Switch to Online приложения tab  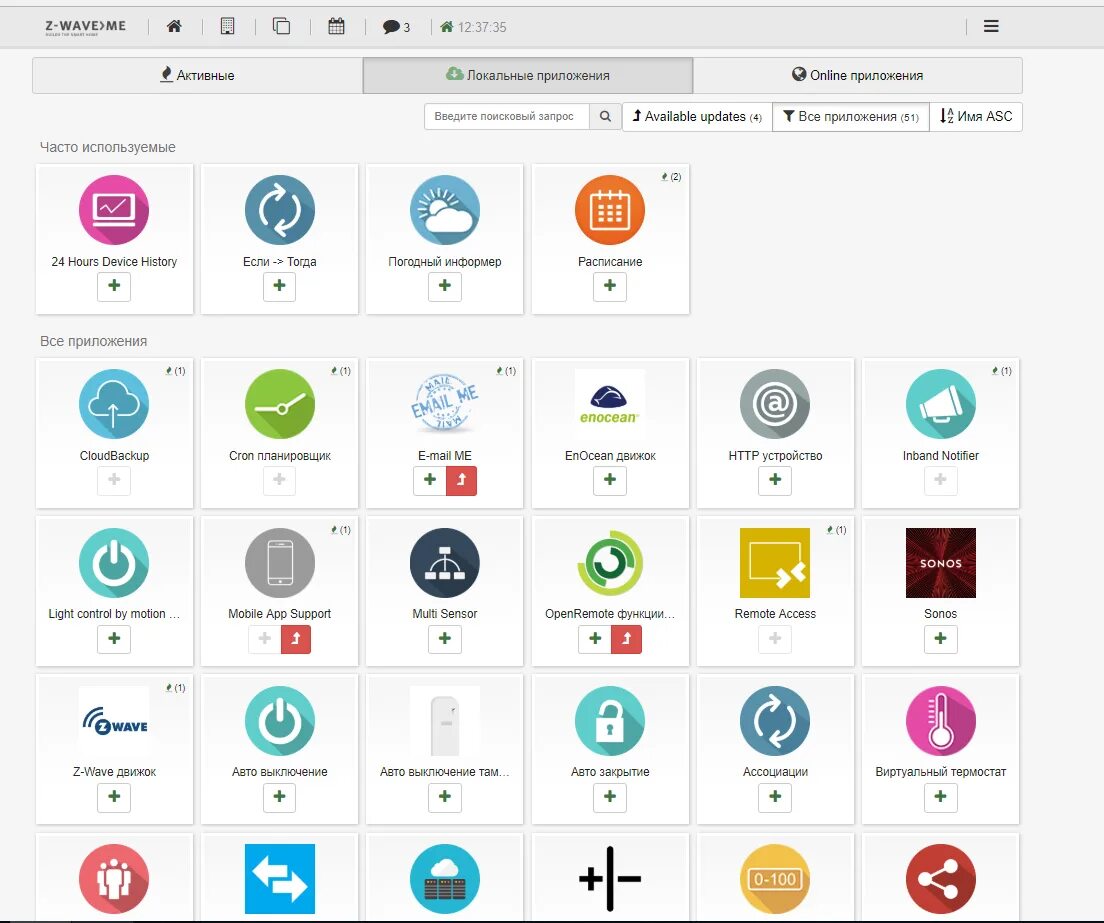click(858, 75)
